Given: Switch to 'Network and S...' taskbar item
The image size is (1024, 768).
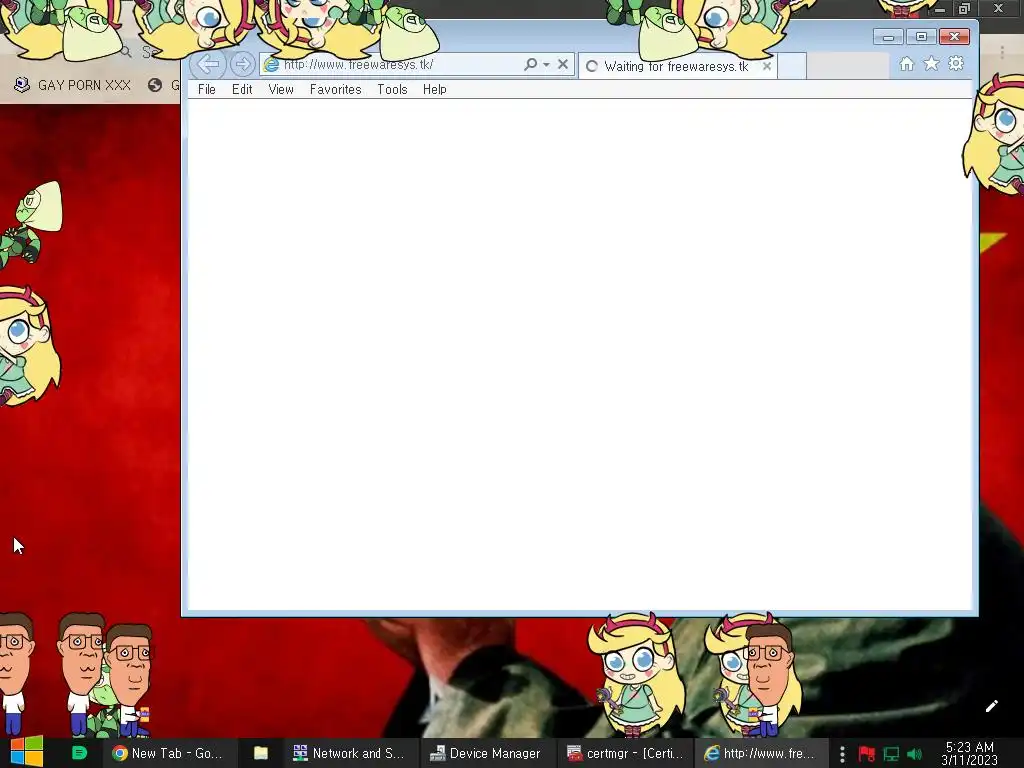Looking at the screenshot, I should (x=349, y=753).
